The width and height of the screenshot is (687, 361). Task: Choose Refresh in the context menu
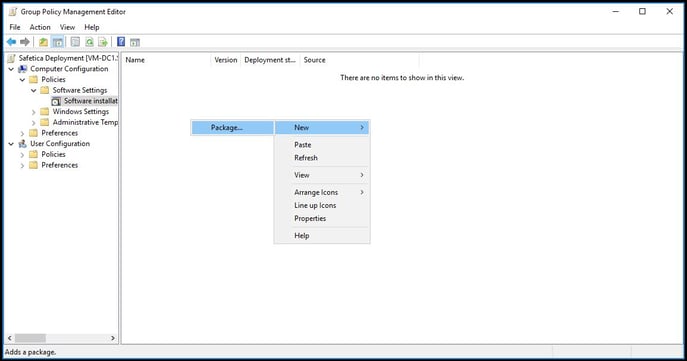[322, 158]
